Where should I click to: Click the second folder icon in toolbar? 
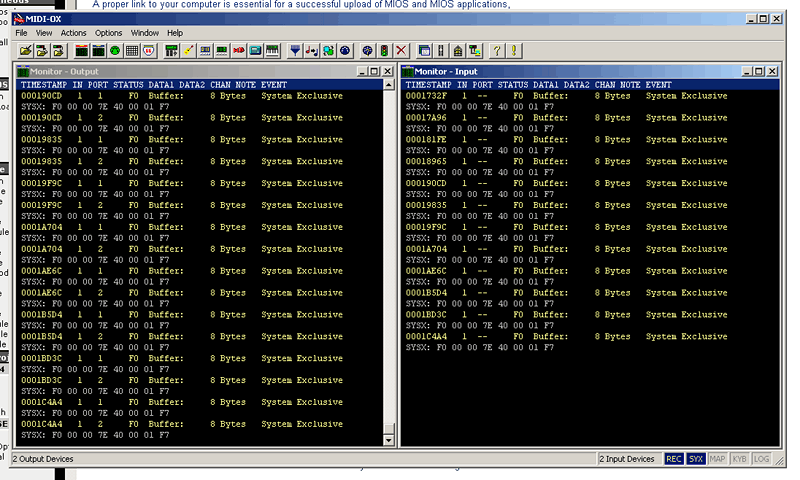tap(42, 50)
